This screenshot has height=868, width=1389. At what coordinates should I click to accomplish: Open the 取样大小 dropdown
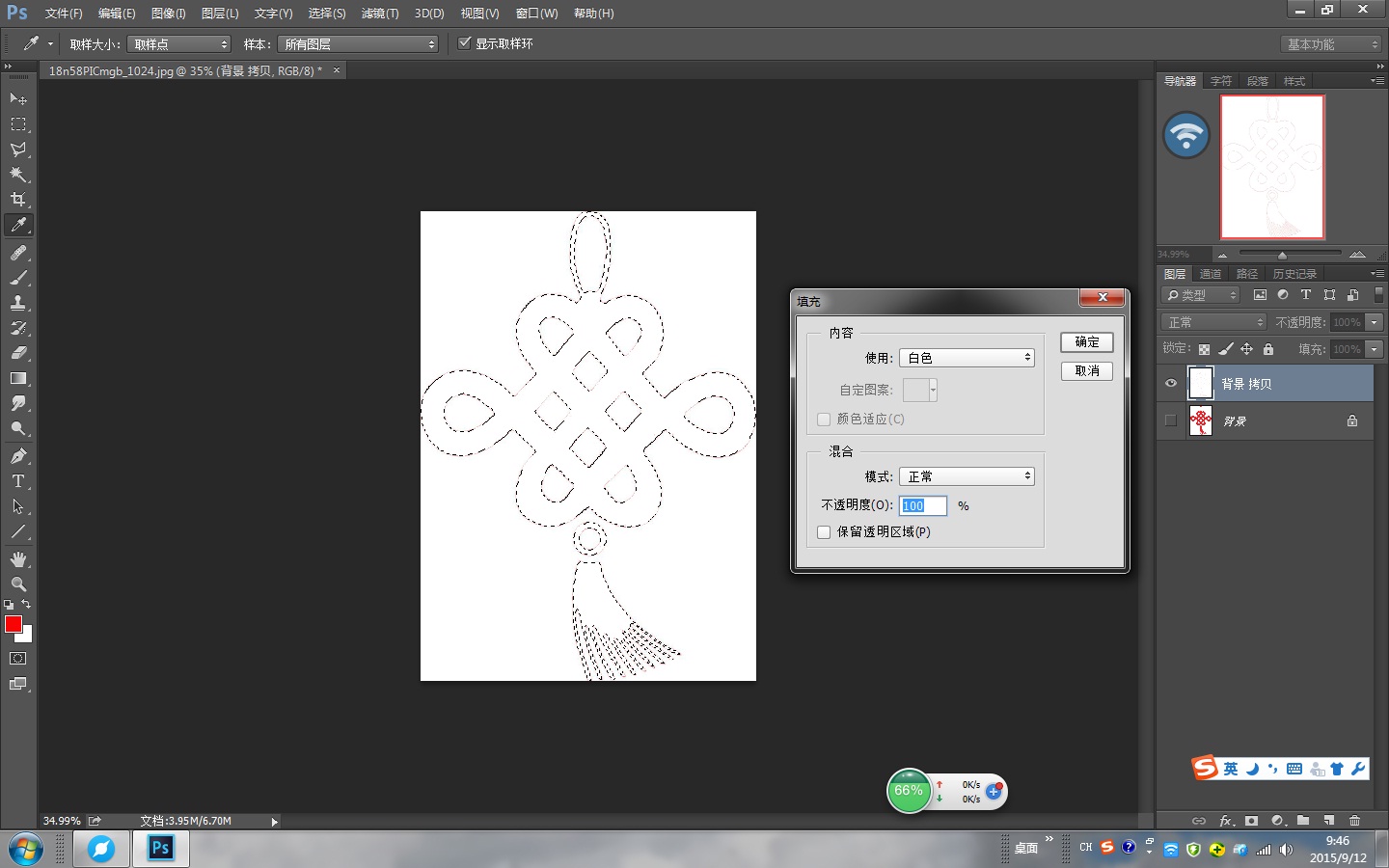[179, 44]
